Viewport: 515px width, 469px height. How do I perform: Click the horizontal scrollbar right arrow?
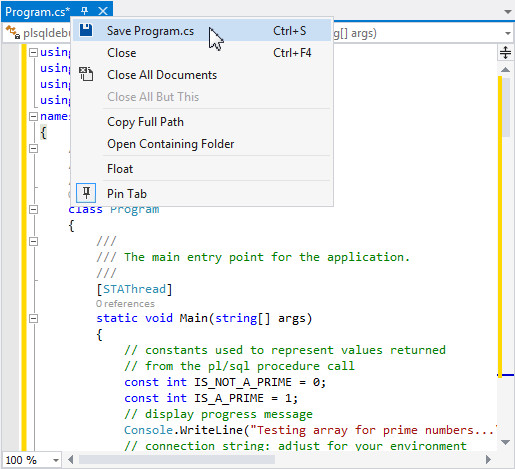[488, 460]
